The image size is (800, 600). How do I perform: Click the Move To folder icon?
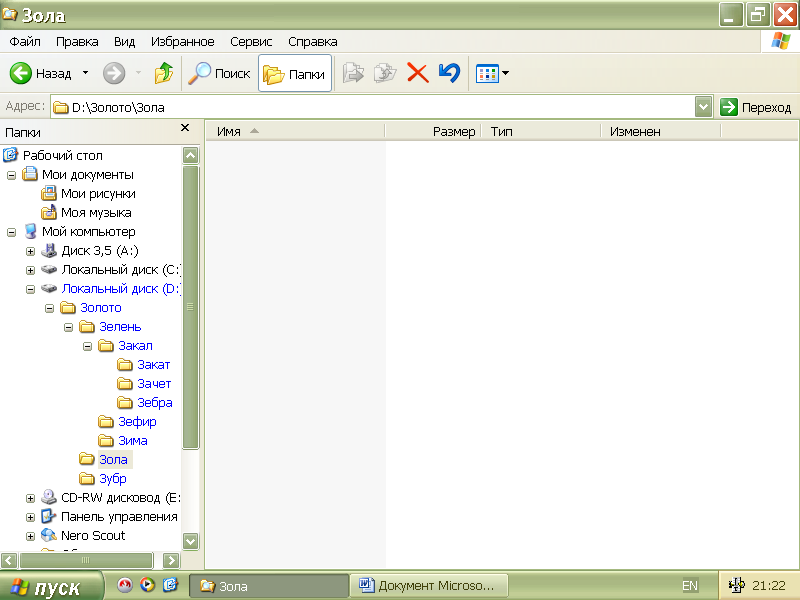click(353, 73)
